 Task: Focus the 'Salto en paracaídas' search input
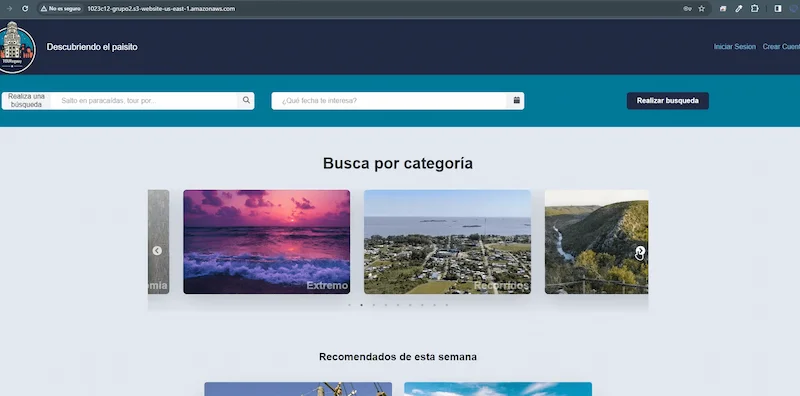tap(144, 101)
